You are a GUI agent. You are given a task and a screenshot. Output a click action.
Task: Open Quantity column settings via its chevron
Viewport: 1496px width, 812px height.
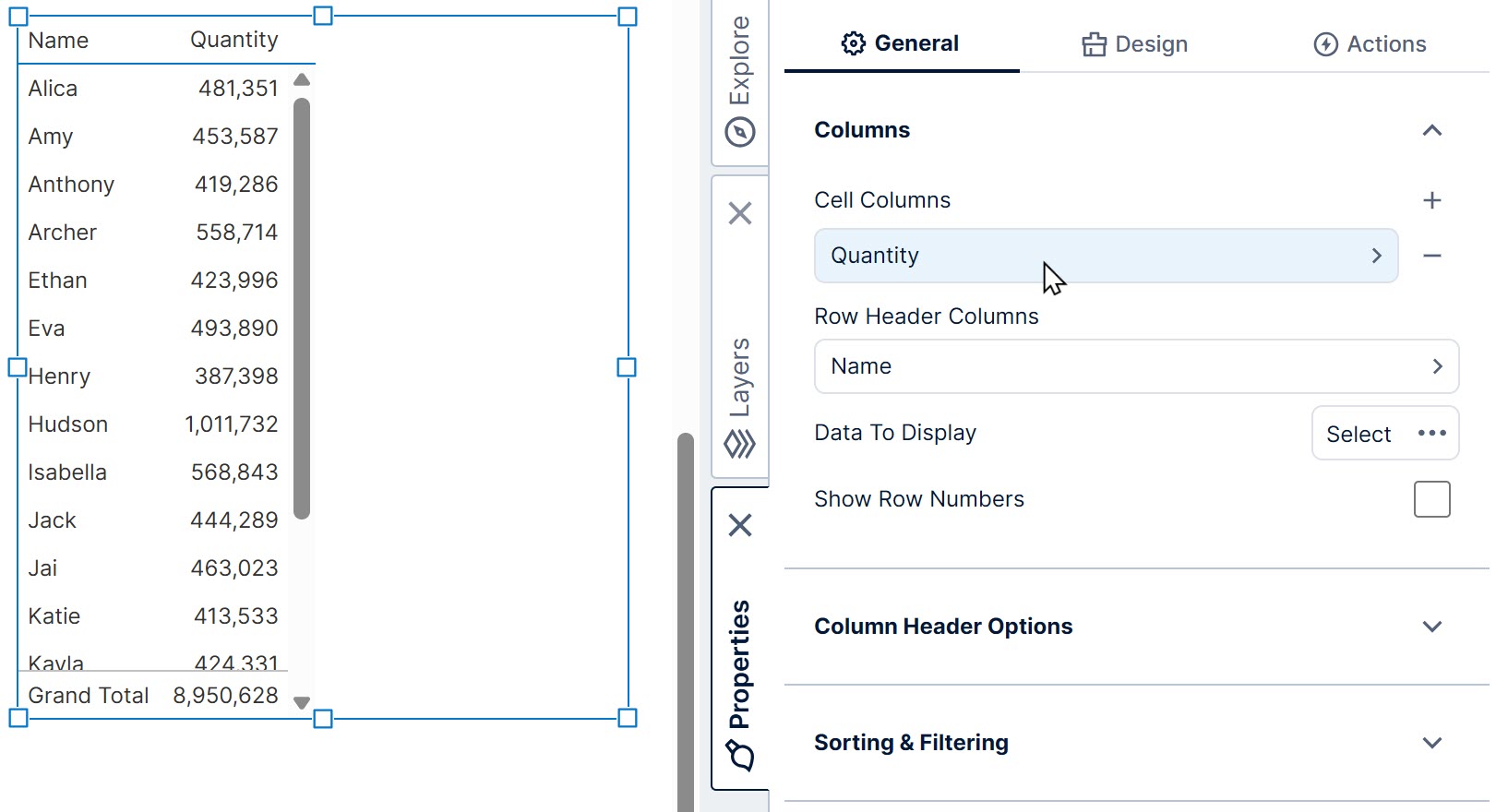click(1376, 256)
